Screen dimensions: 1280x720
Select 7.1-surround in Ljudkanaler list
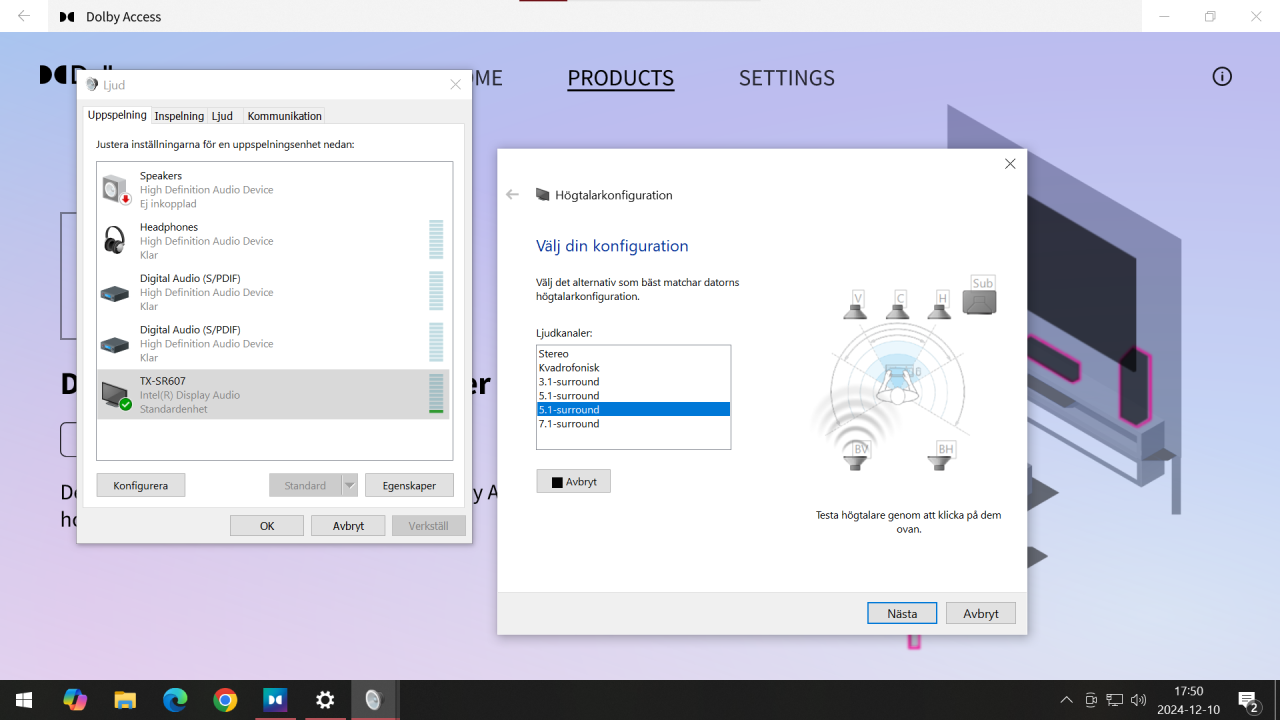[633, 424]
